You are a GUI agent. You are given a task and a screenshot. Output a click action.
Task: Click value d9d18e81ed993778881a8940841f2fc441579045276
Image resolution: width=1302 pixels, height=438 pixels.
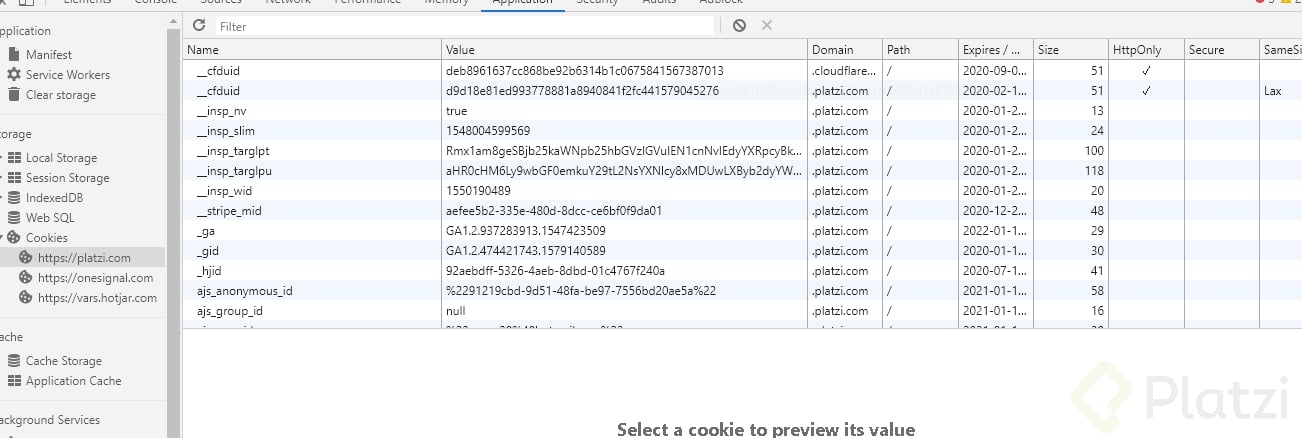(x=582, y=91)
